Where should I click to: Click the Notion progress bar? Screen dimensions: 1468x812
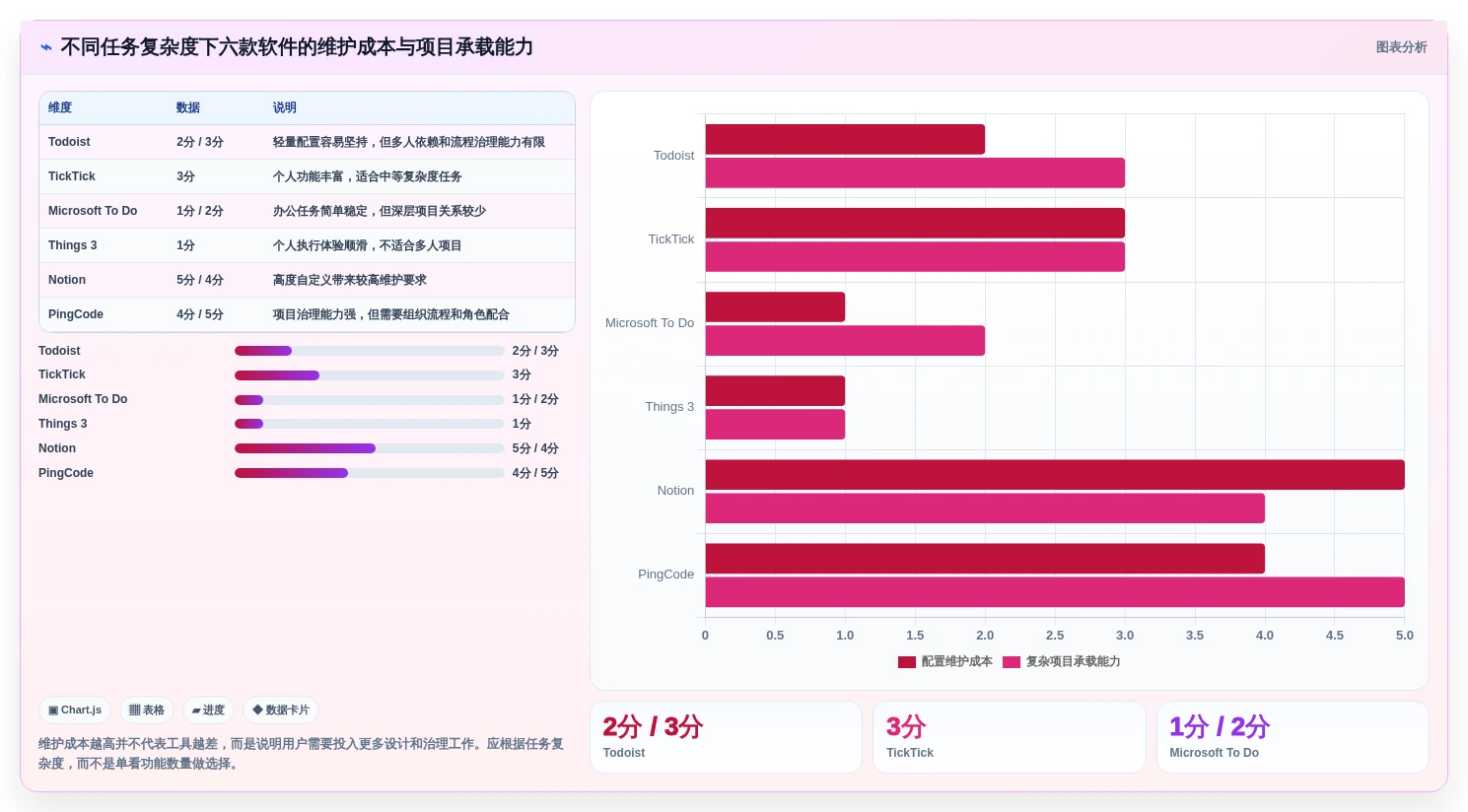[x=370, y=448]
